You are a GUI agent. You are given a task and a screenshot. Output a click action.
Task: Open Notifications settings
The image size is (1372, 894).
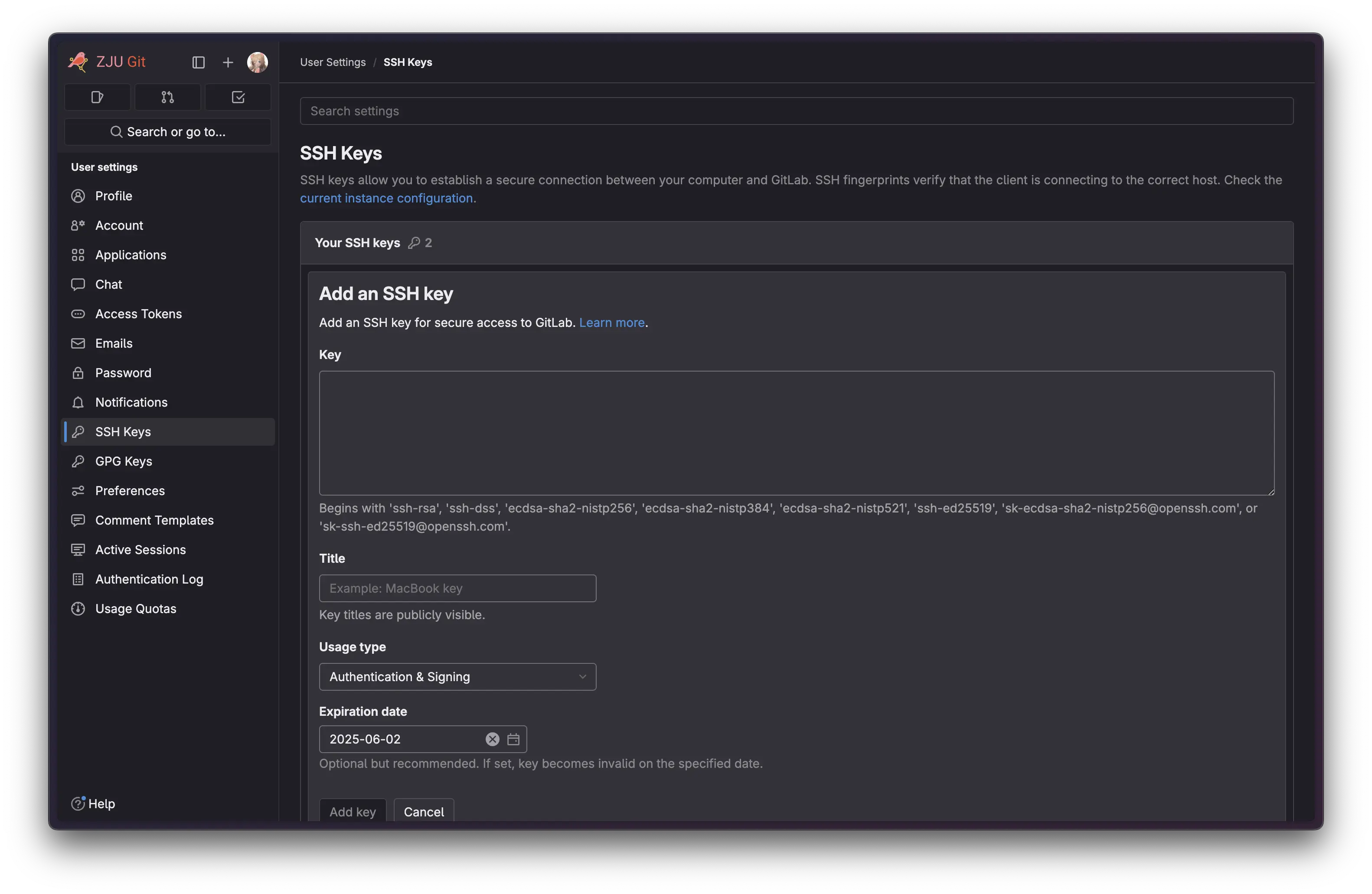coord(168,402)
